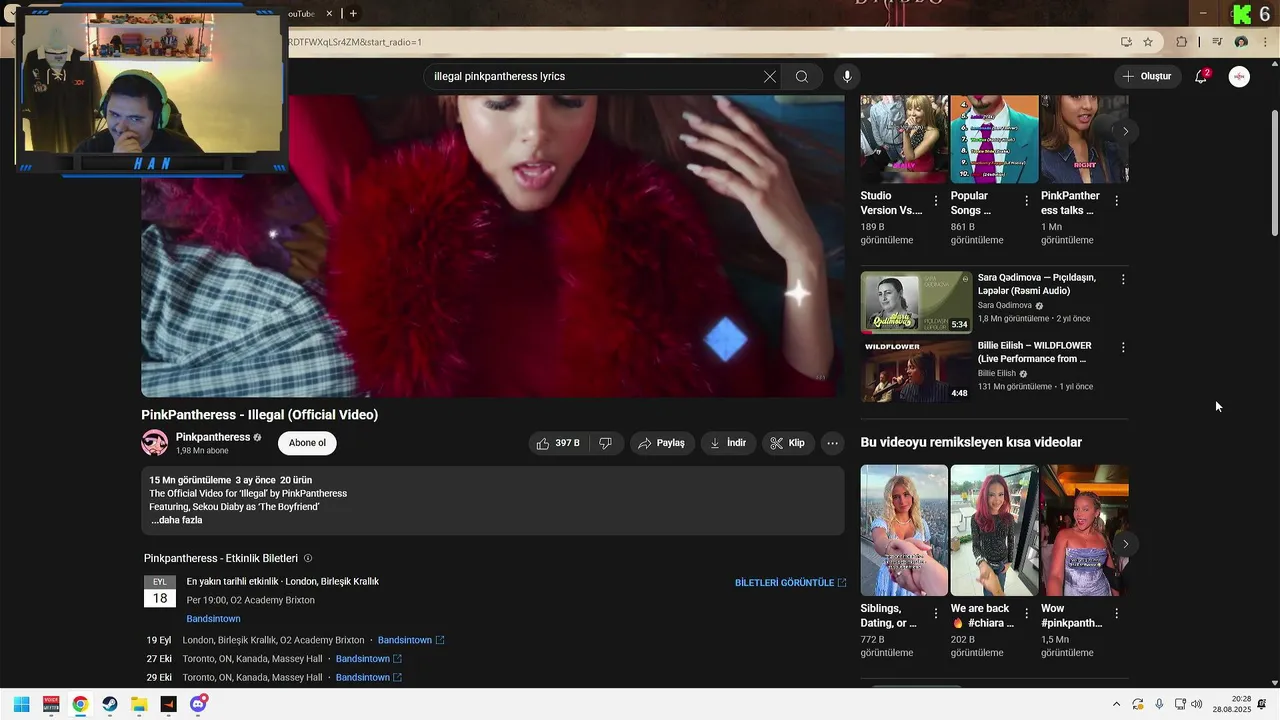Open more actions under the video
1280x720 pixels.
point(832,443)
